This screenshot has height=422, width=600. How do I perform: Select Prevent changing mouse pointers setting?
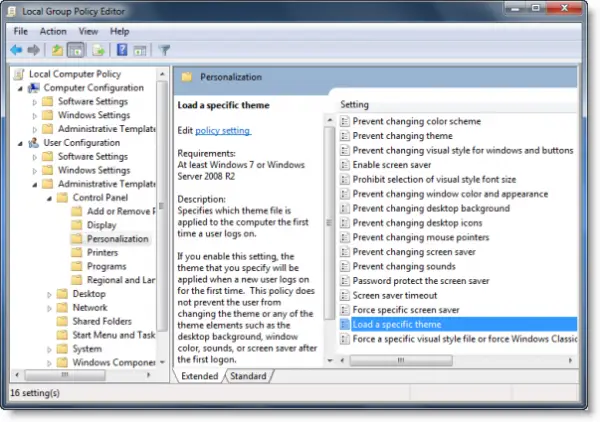pyautogui.click(x=421, y=238)
